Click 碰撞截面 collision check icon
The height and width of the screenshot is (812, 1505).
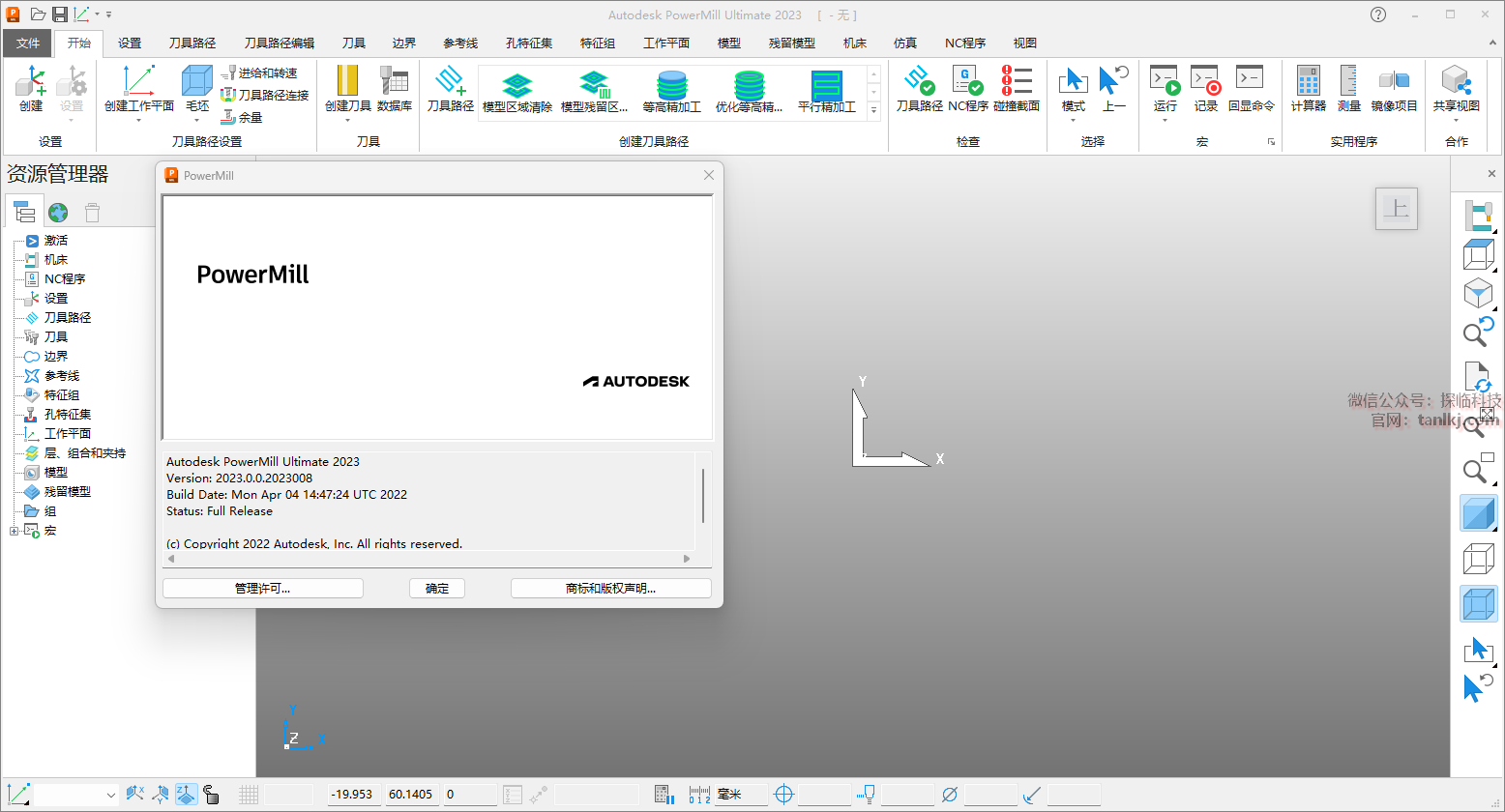tap(1016, 89)
